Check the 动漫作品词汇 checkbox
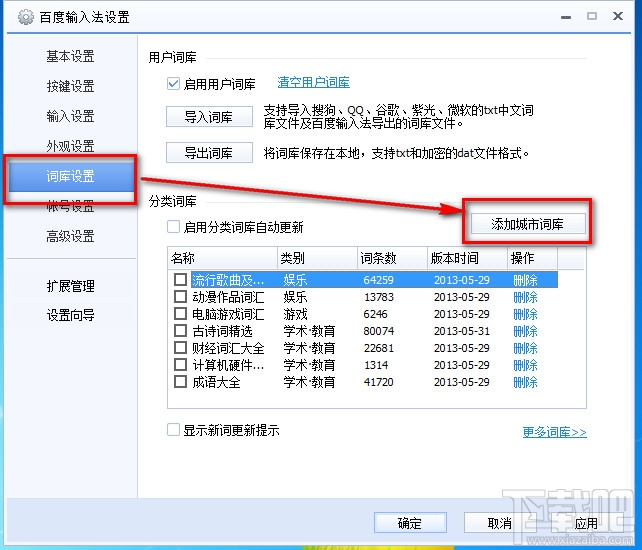 (x=180, y=297)
